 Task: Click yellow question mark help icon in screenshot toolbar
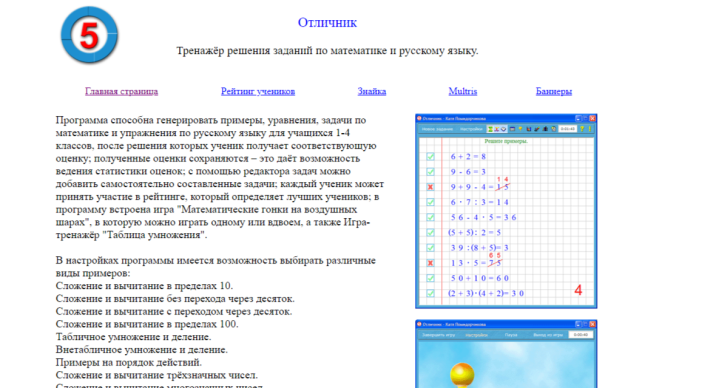tap(582, 129)
